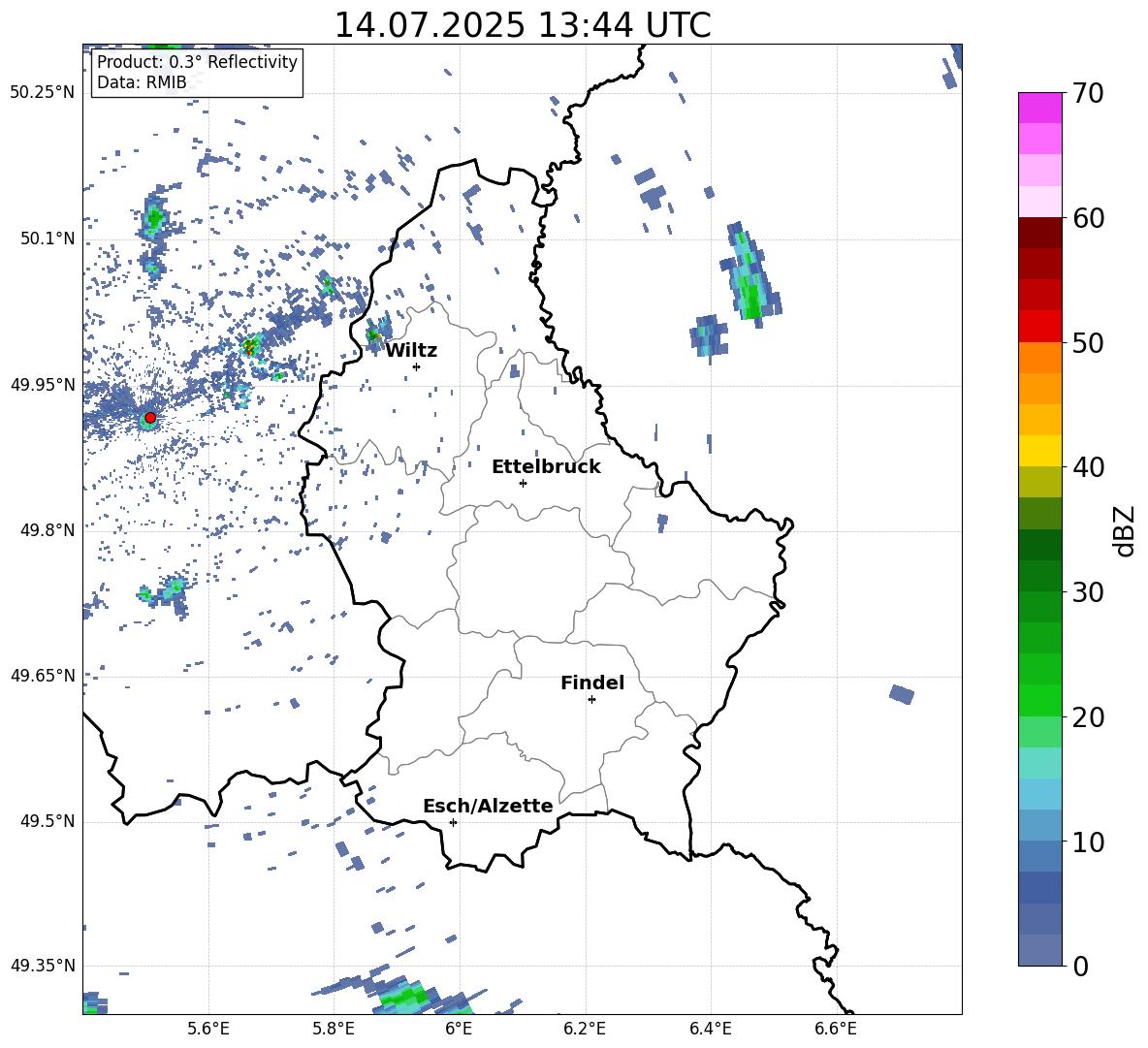Screen dimensions: 1148x1048
Task: Click the Findel city label
Action: click(592, 683)
